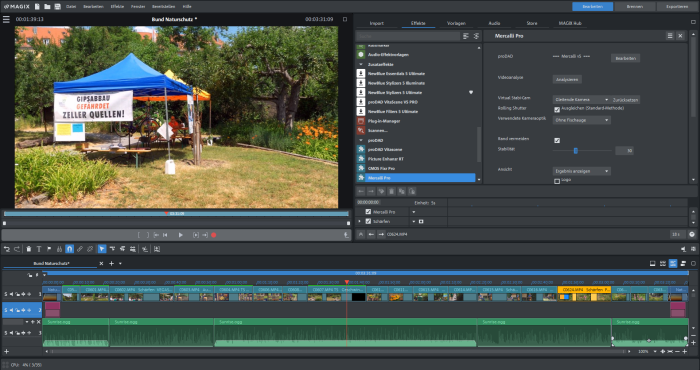Select the single-object mouse mode arrow
Screen dimensions: 700x370
point(102,249)
